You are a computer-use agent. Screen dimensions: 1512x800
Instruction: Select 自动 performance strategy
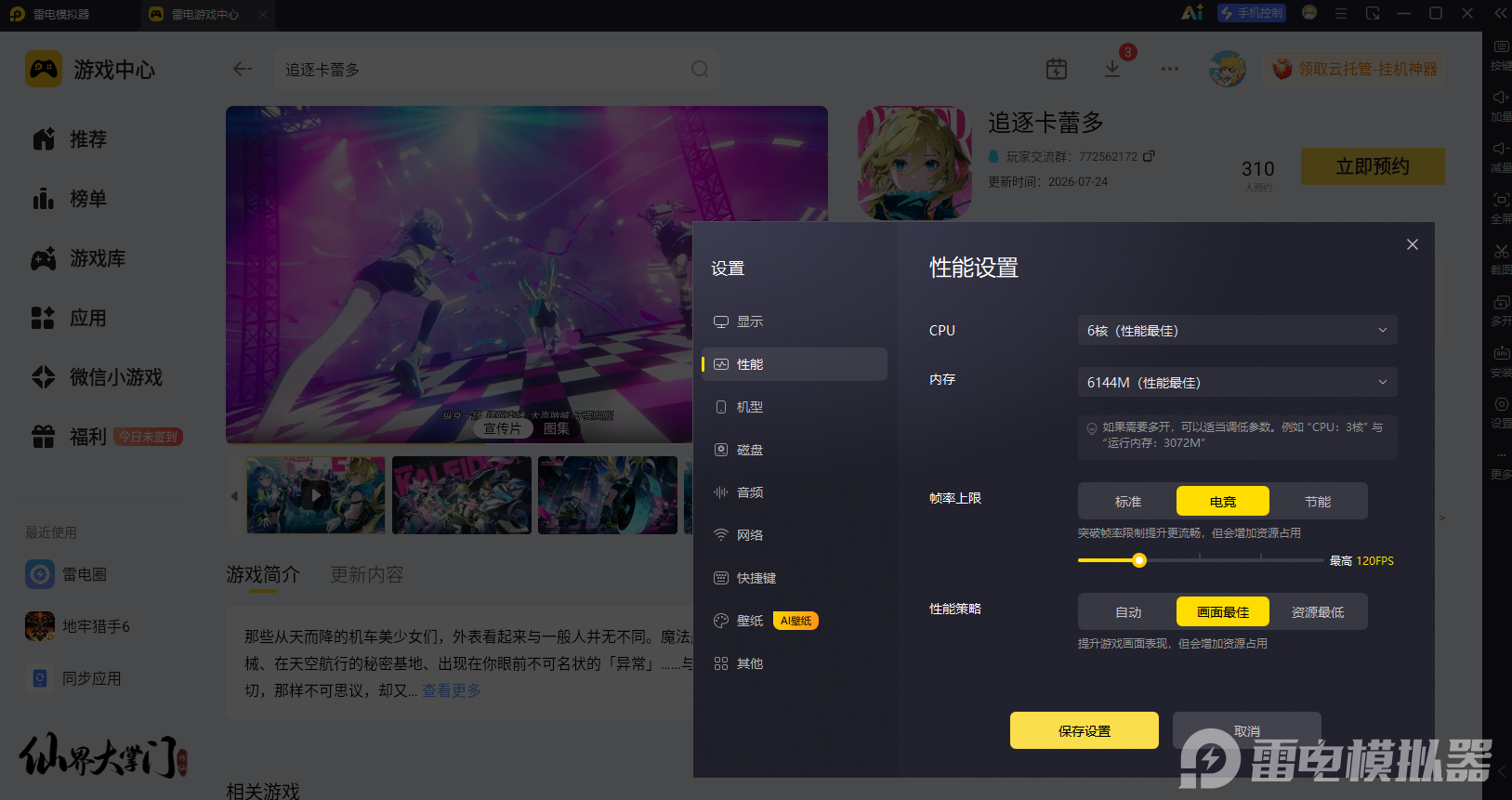[x=1128, y=612]
